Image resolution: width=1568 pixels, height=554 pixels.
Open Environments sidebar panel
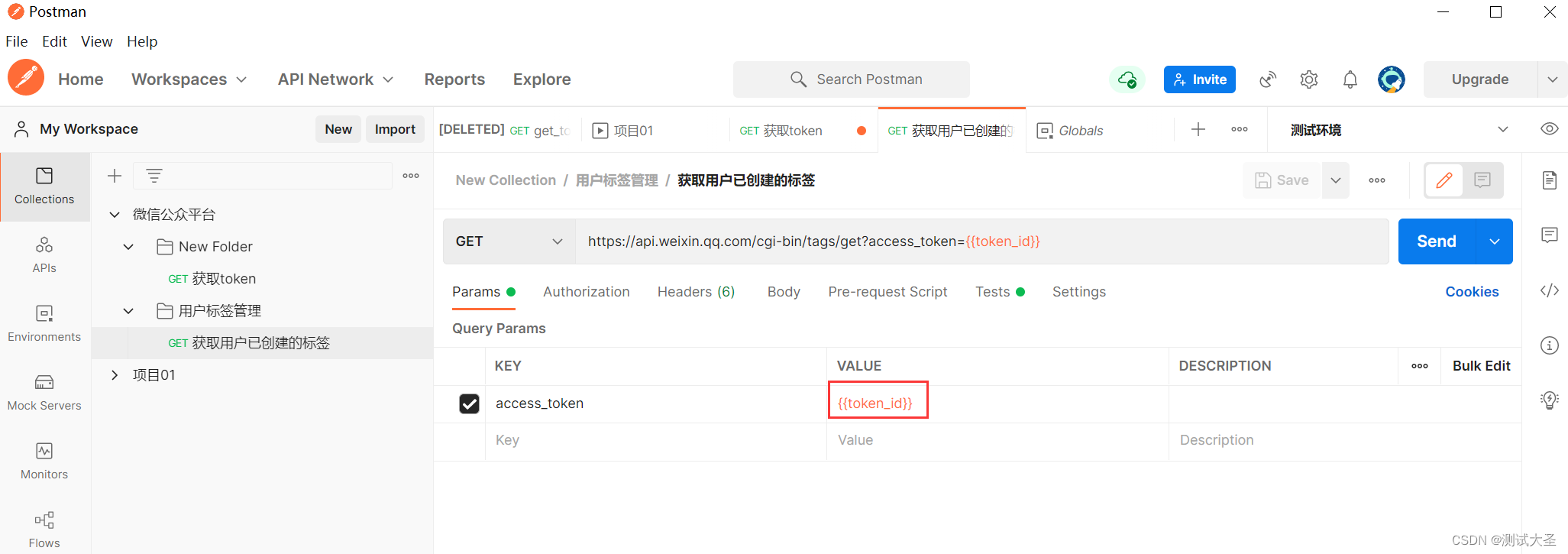pyautogui.click(x=44, y=324)
